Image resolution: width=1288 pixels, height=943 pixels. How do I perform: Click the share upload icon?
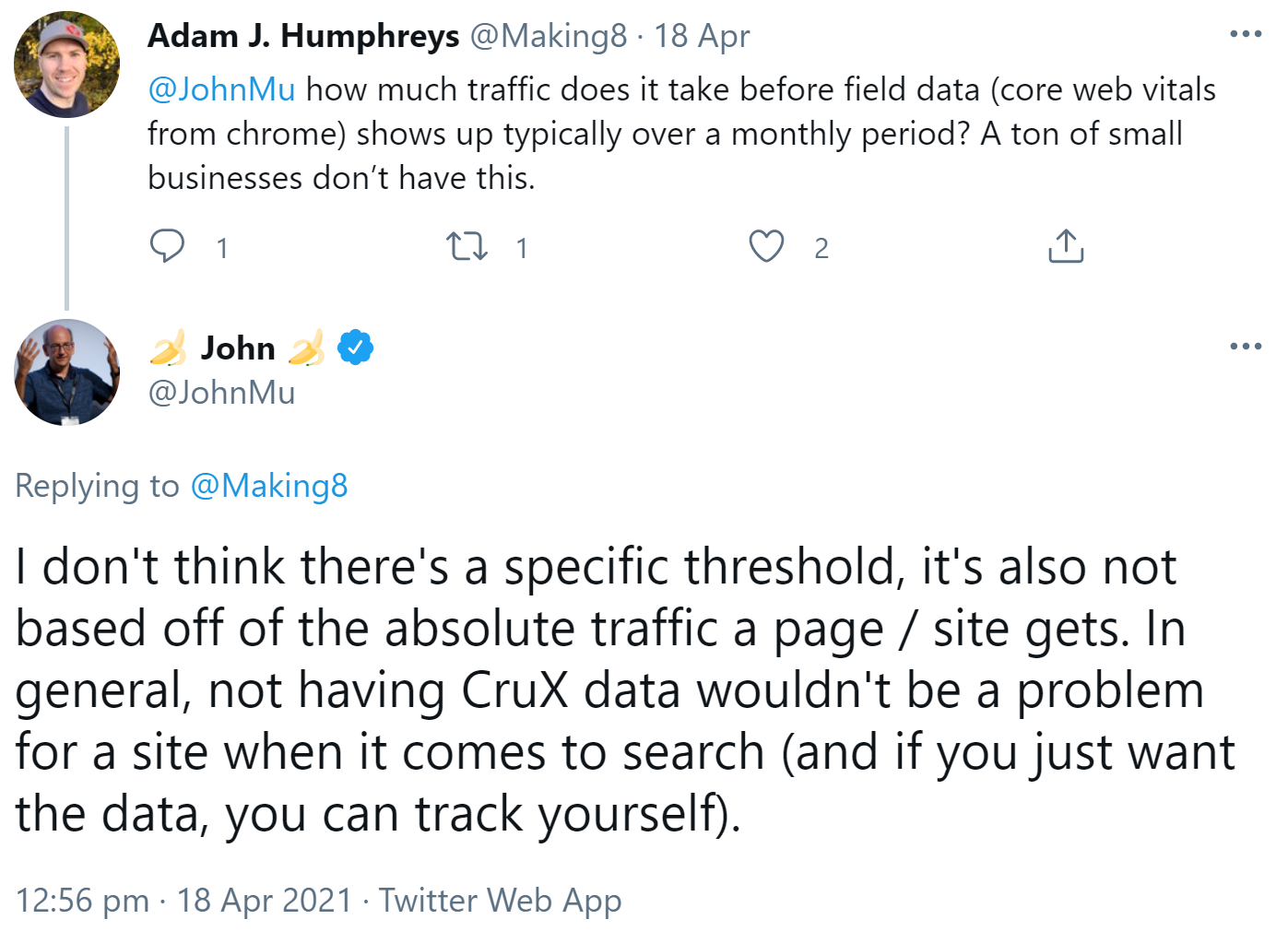1066,246
